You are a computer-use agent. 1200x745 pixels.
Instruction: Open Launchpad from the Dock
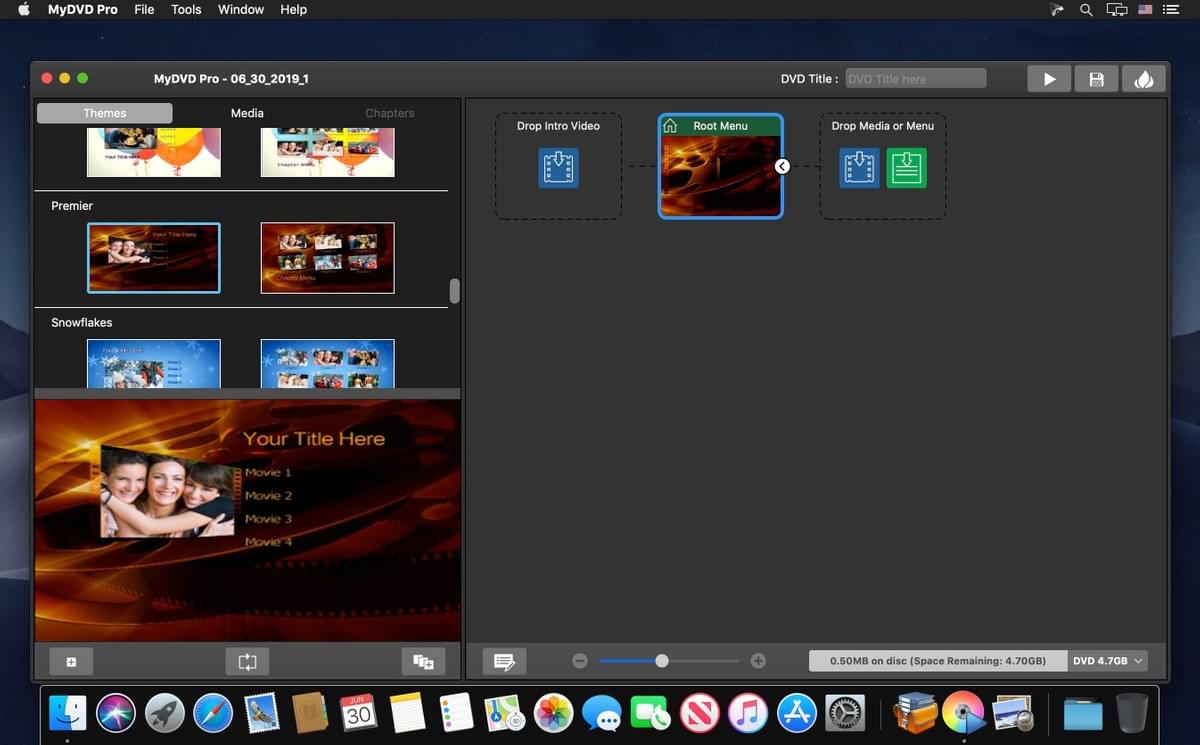coord(164,713)
